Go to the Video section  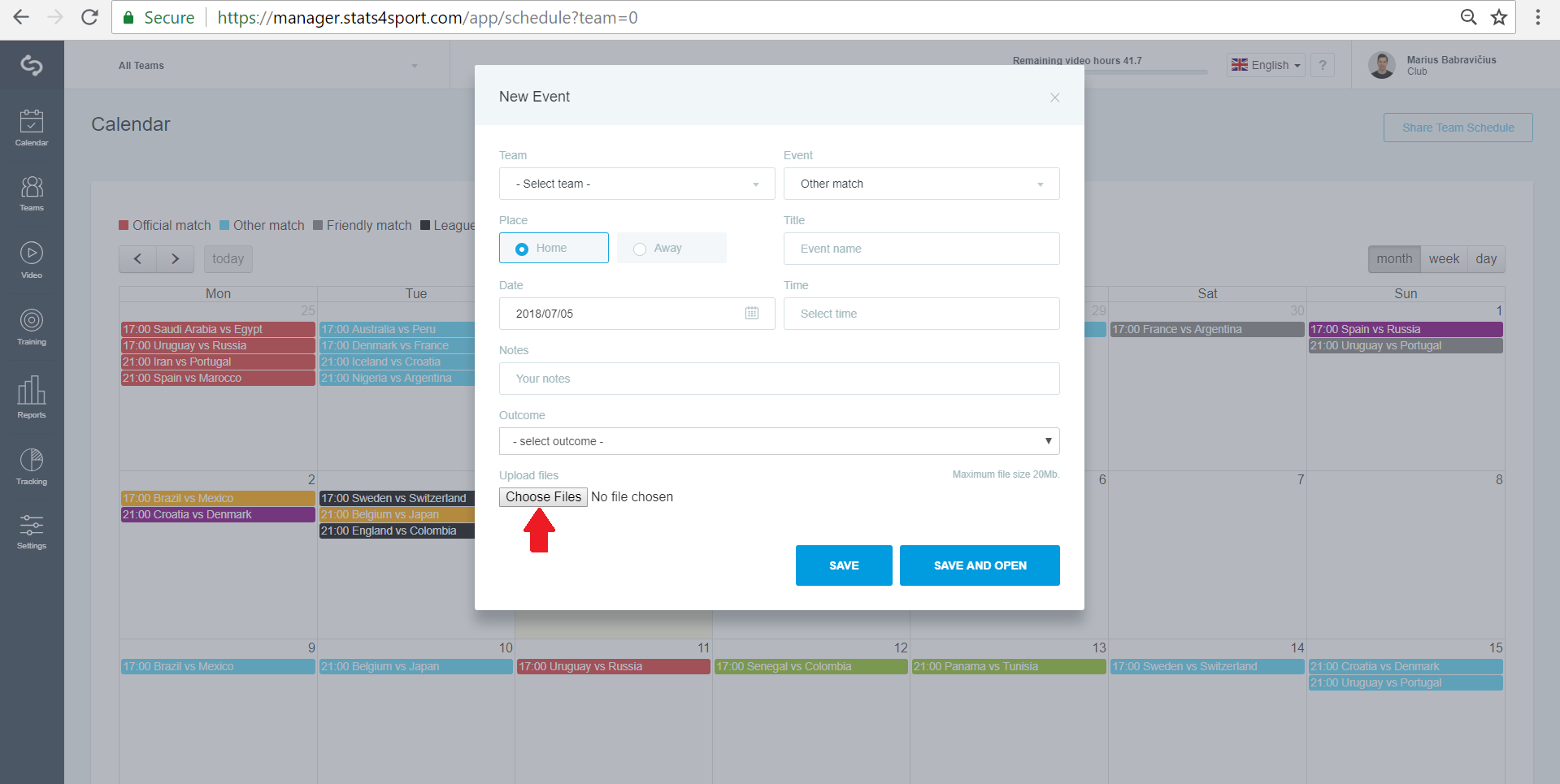[32, 260]
